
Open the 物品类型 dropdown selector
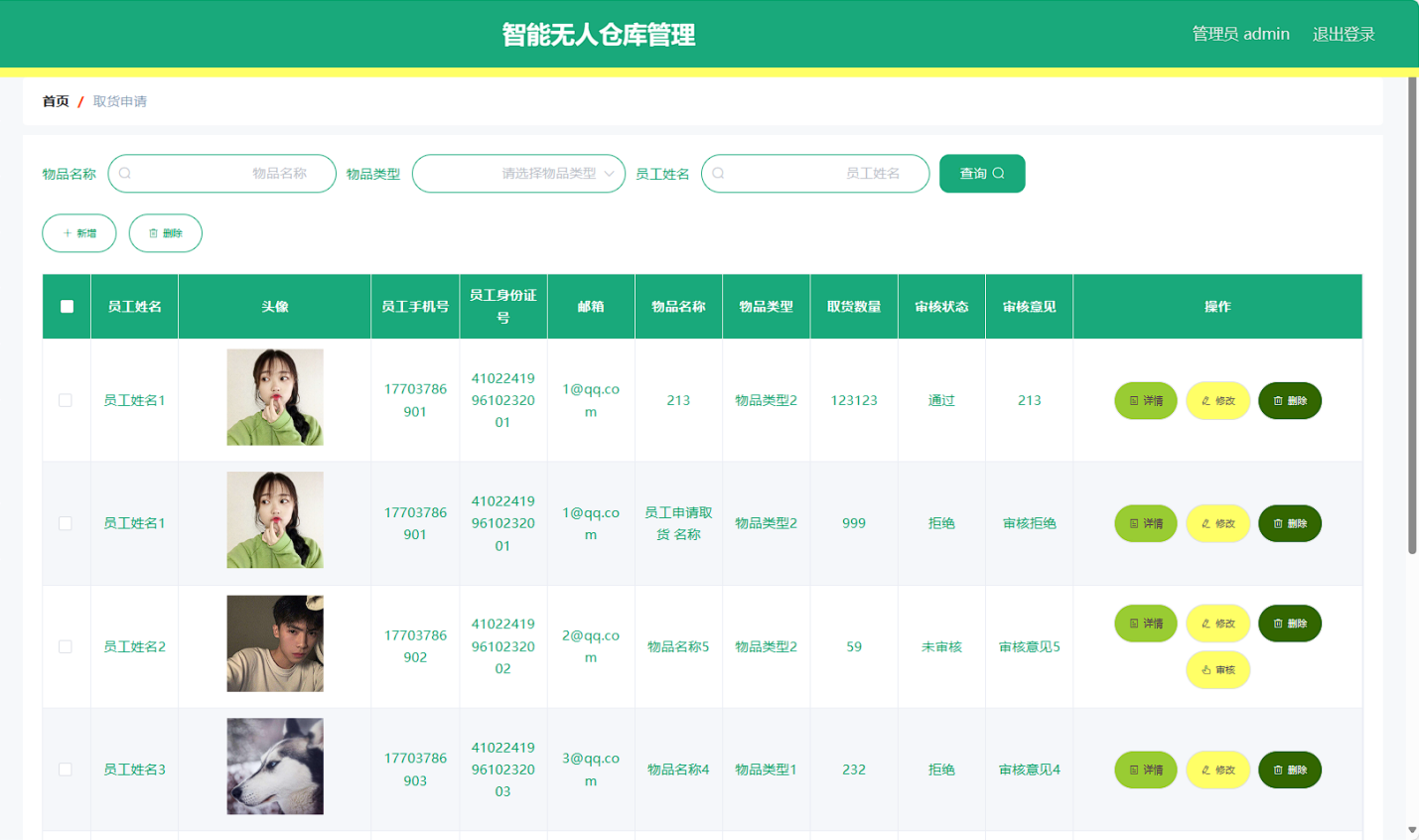(518, 174)
